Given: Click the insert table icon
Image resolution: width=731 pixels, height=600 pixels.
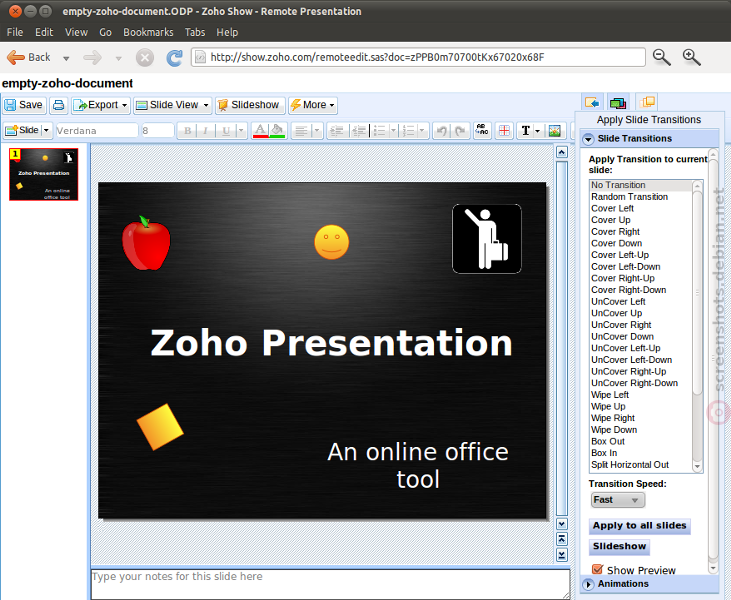Looking at the screenshot, I should click(504, 131).
